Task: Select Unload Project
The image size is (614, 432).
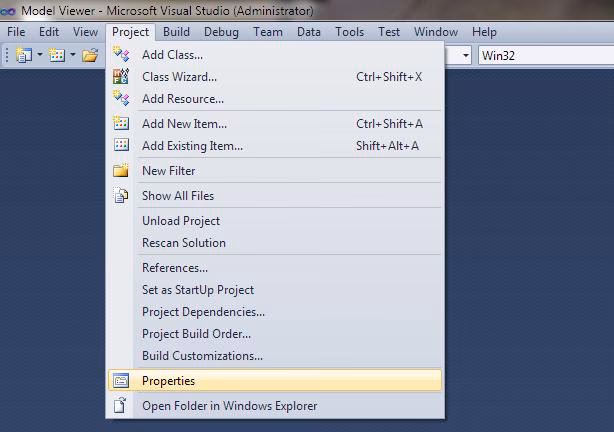Action: pyautogui.click(x=275, y=221)
